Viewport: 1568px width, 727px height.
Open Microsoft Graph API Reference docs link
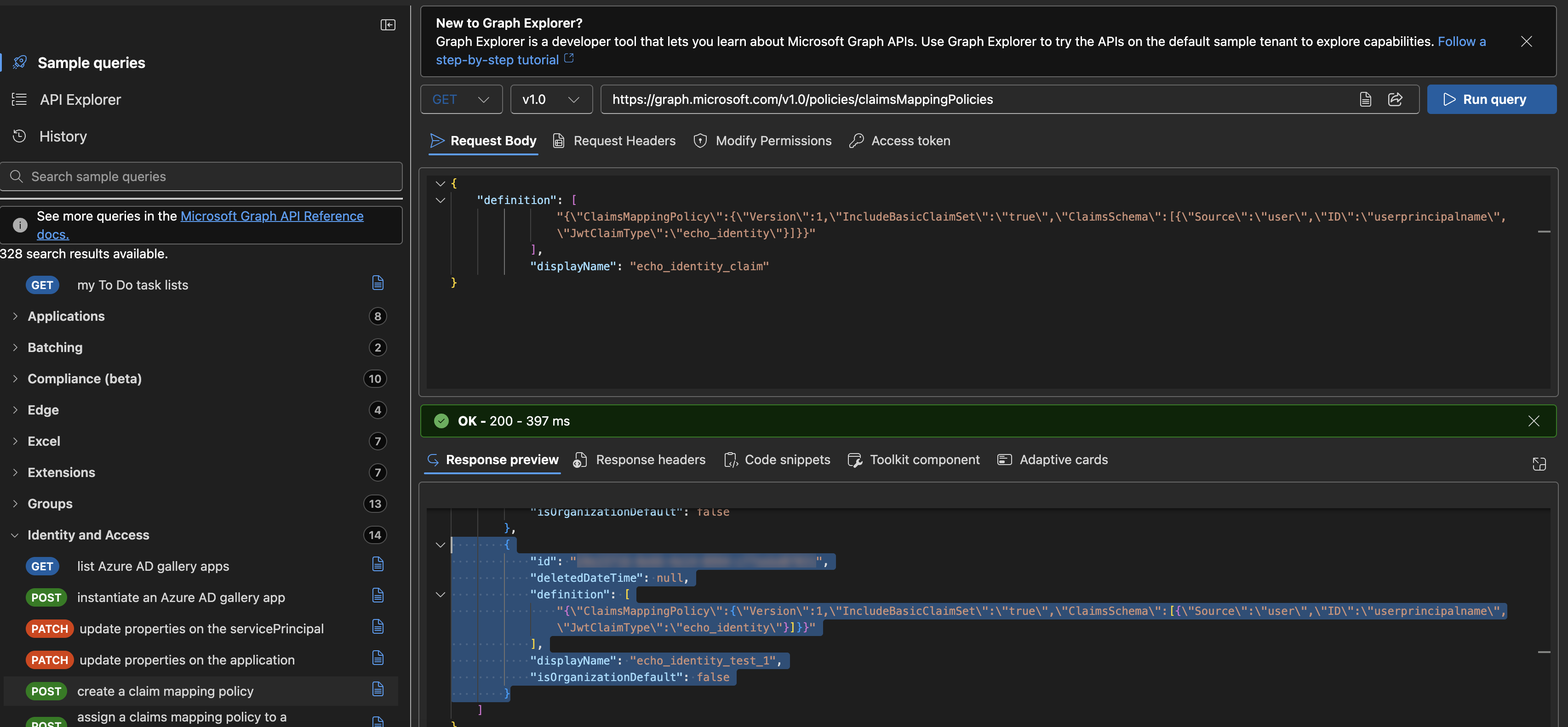coord(272,216)
